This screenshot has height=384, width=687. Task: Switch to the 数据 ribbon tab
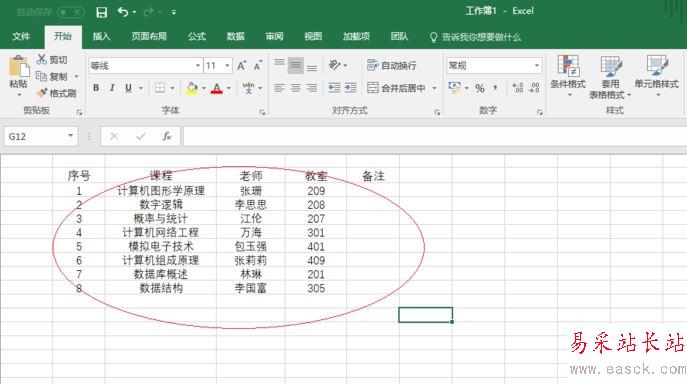pyautogui.click(x=235, y=36)
